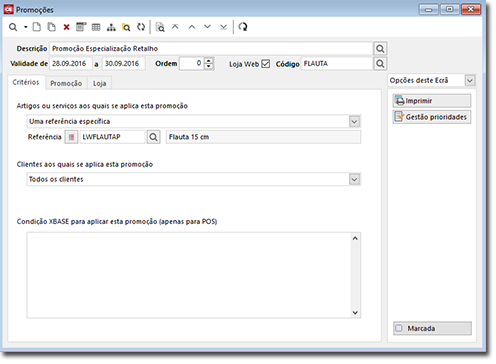Screen dimensions: 496x364
Task: Switch to the Critérios tab
Action: pyautogui.click(x=26, y=82)
